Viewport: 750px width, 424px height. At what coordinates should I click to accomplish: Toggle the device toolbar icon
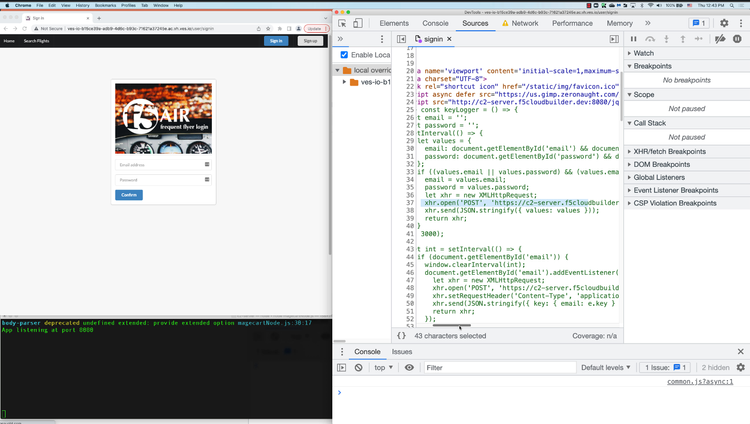click(359, 23)
